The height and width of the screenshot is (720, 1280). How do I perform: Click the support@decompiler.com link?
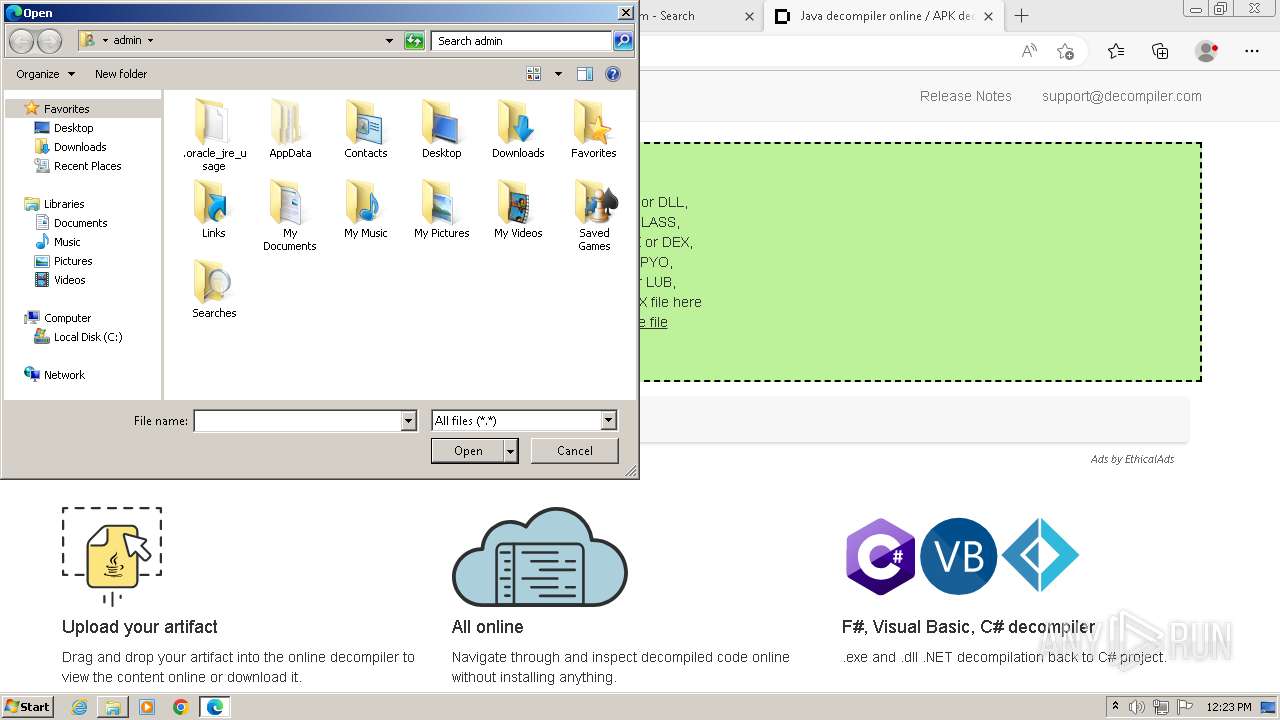point(1122,96)
